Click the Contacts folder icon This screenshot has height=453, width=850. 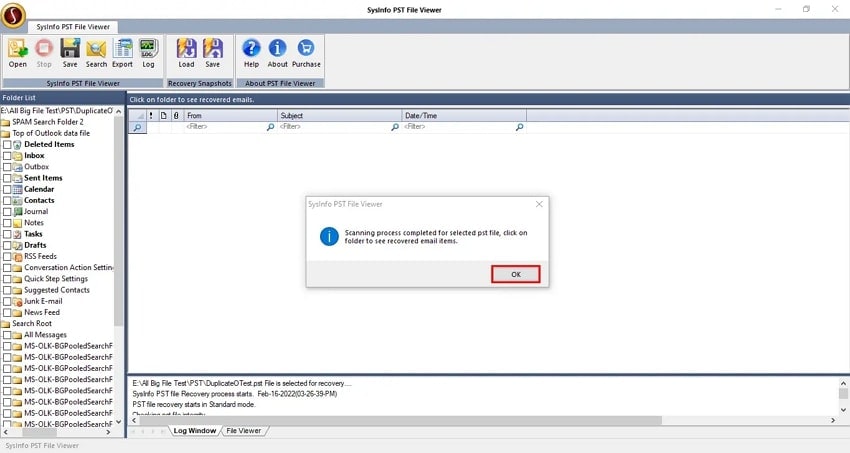[x=17, y=200]
